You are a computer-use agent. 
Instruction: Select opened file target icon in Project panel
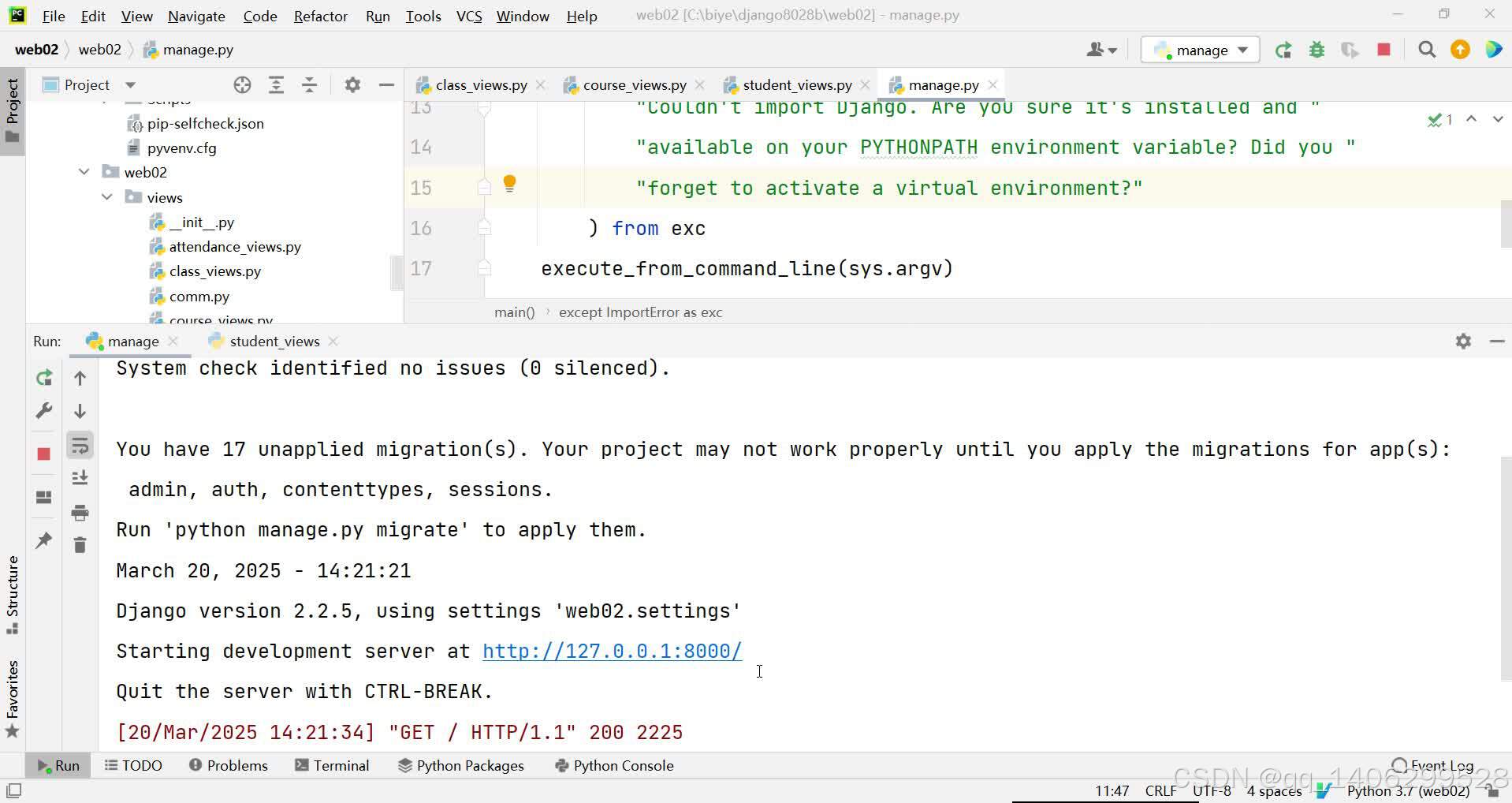tap(242, 85)
